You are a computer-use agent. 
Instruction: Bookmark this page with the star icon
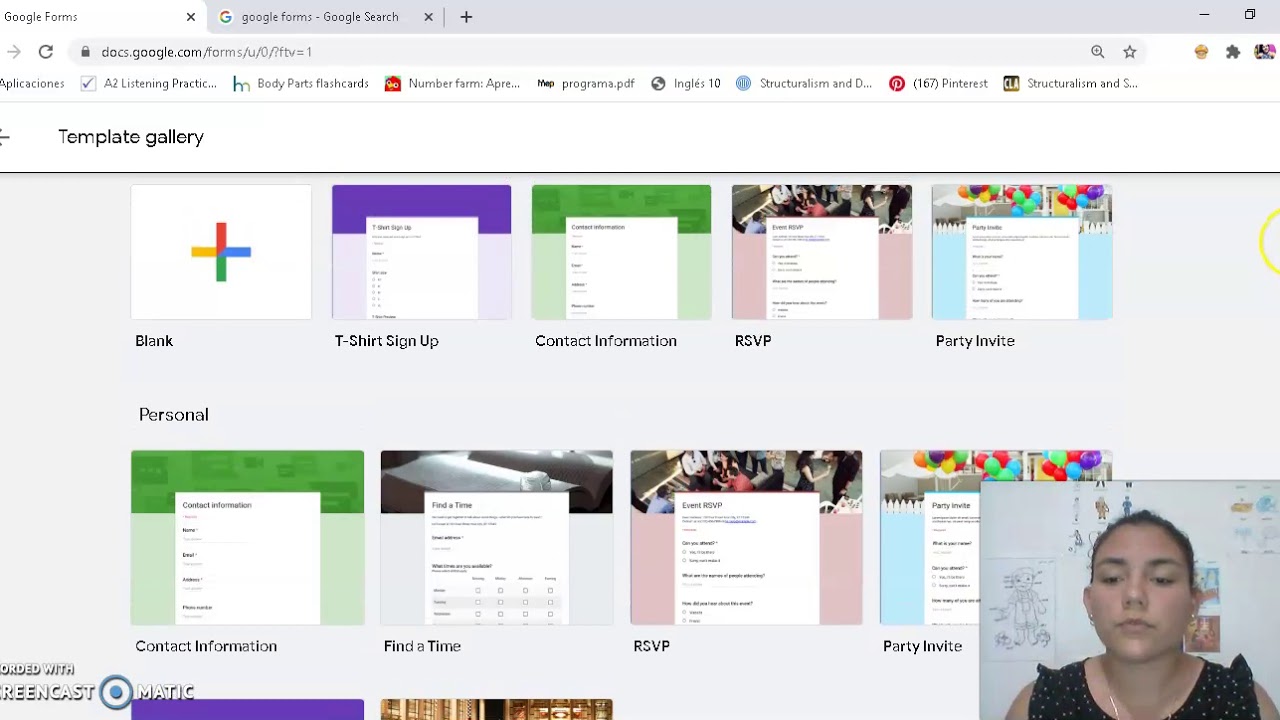[x=1130, y=52]
